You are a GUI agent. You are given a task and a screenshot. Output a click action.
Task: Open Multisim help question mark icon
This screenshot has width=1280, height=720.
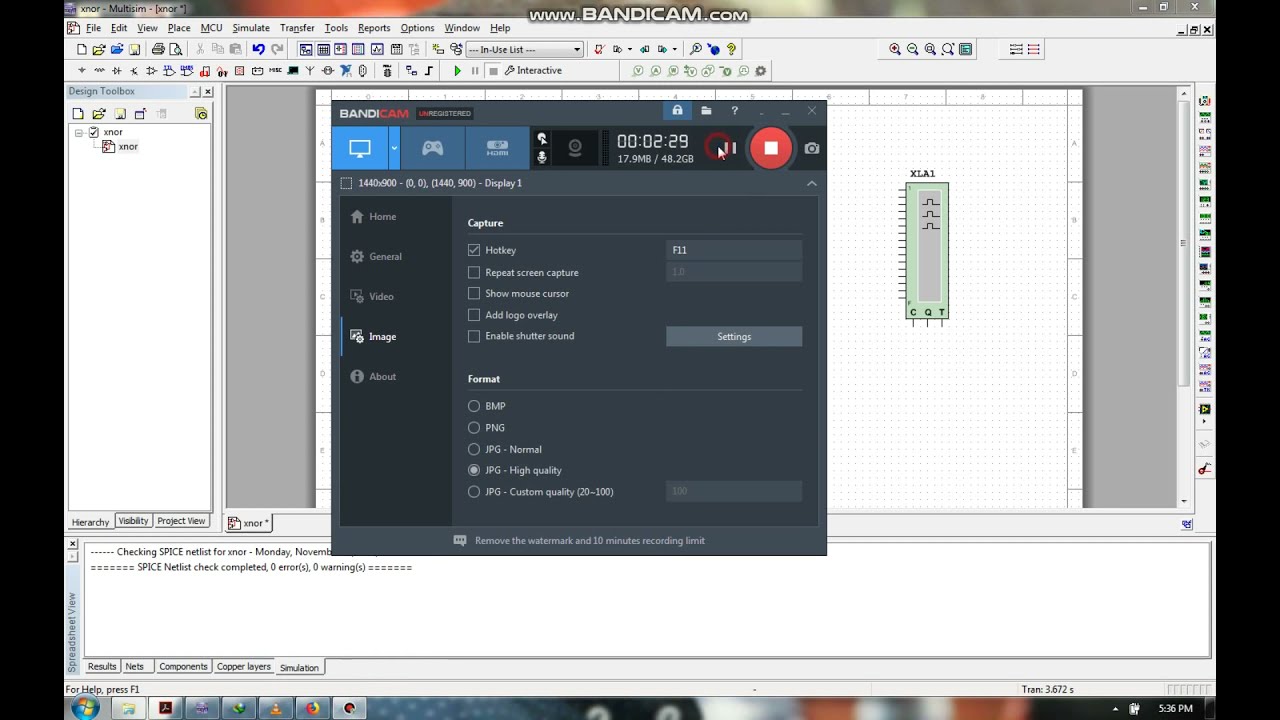click(731, 49)
